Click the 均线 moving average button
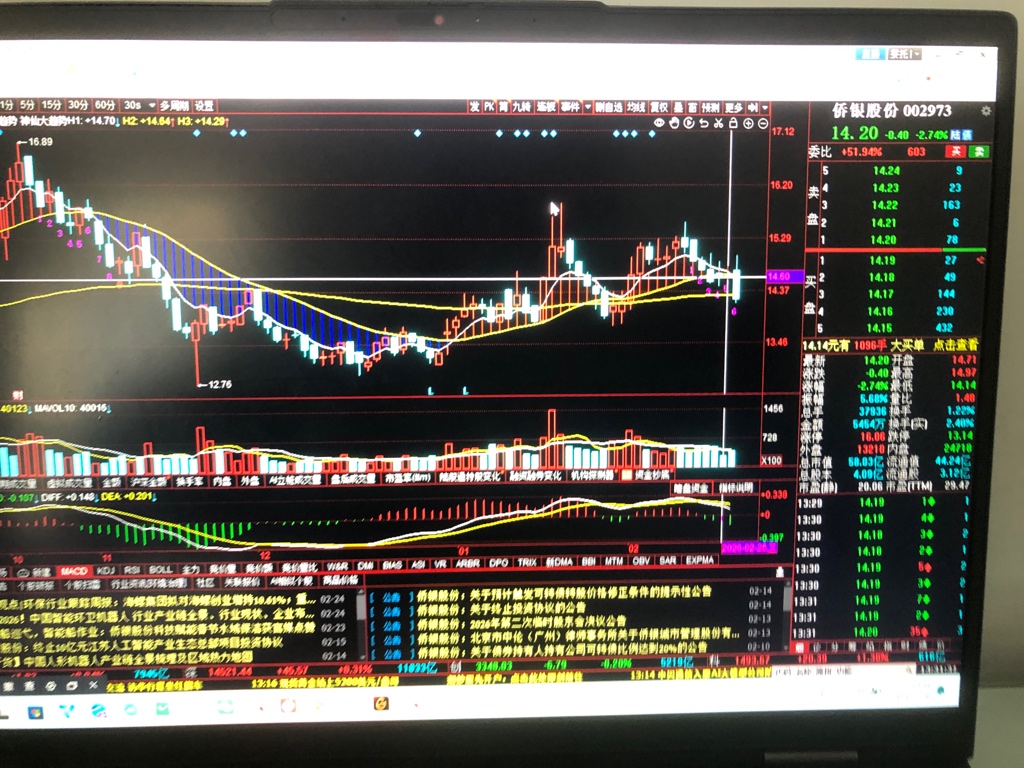1024x768 pixels. point(636,107)
